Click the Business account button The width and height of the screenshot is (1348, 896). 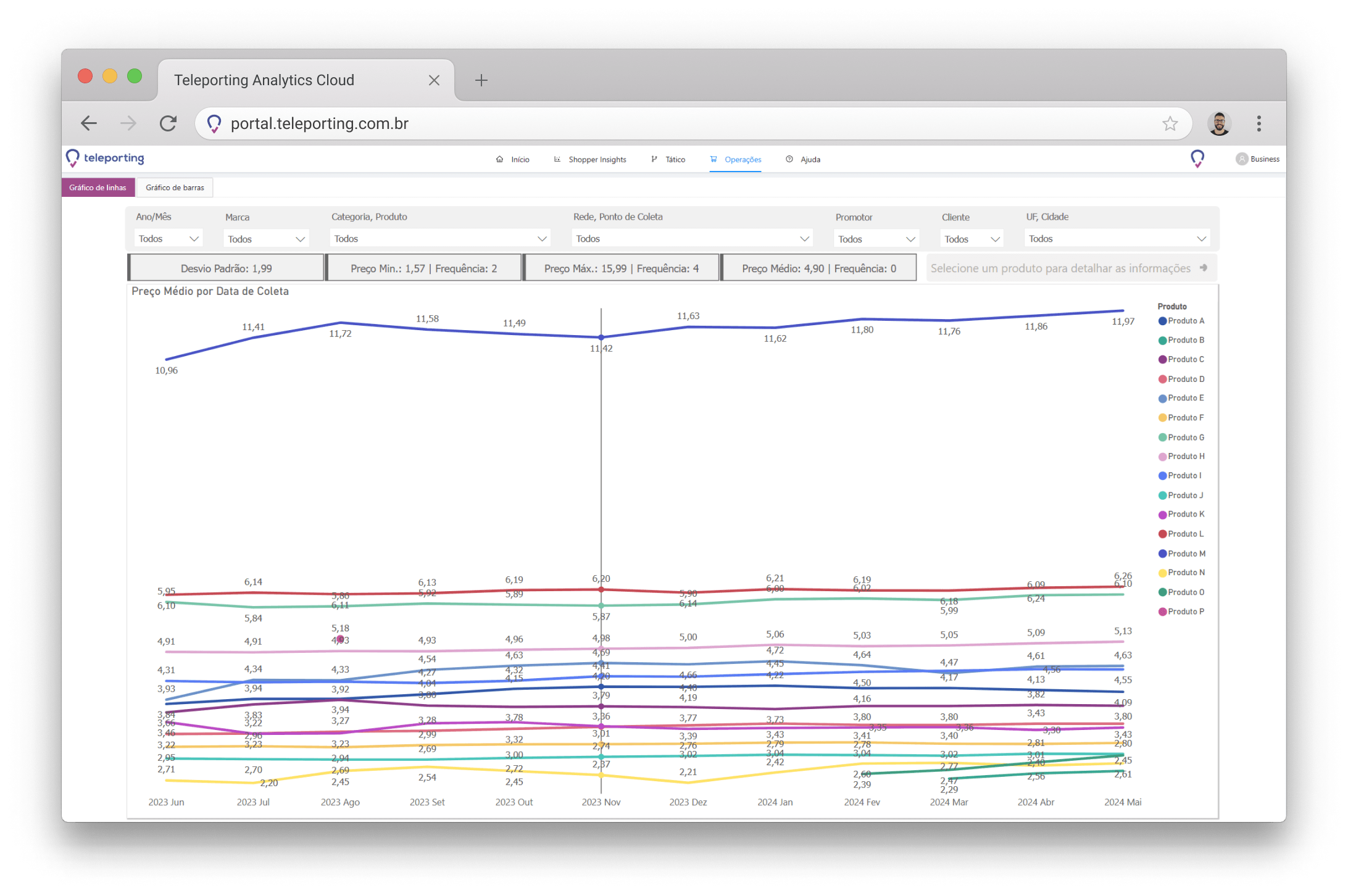1258,159
